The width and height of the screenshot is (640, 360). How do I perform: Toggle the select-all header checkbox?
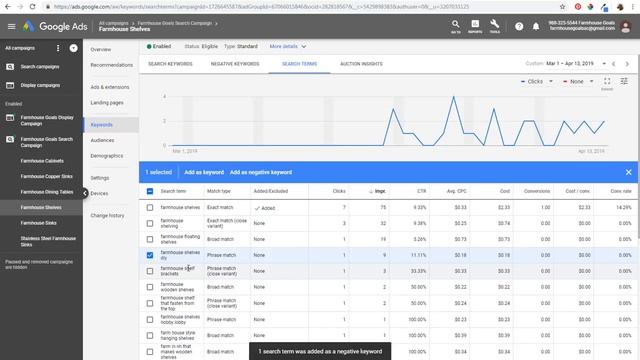click(x=150, y=191)
